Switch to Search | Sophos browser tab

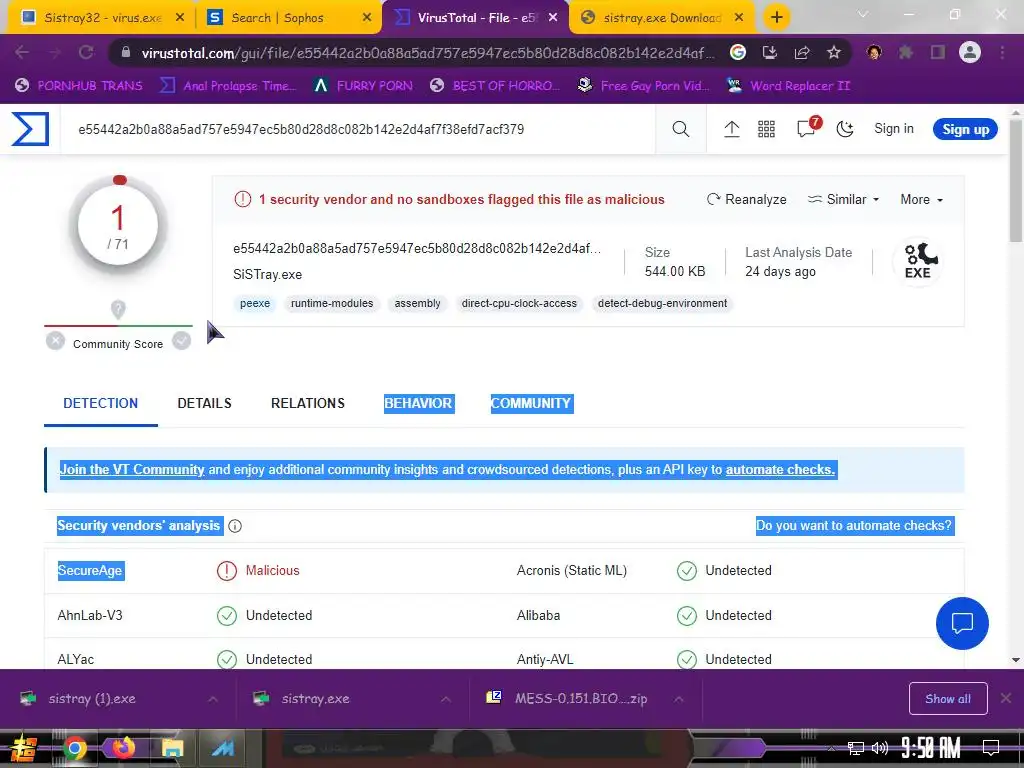[x=288, y=18]
